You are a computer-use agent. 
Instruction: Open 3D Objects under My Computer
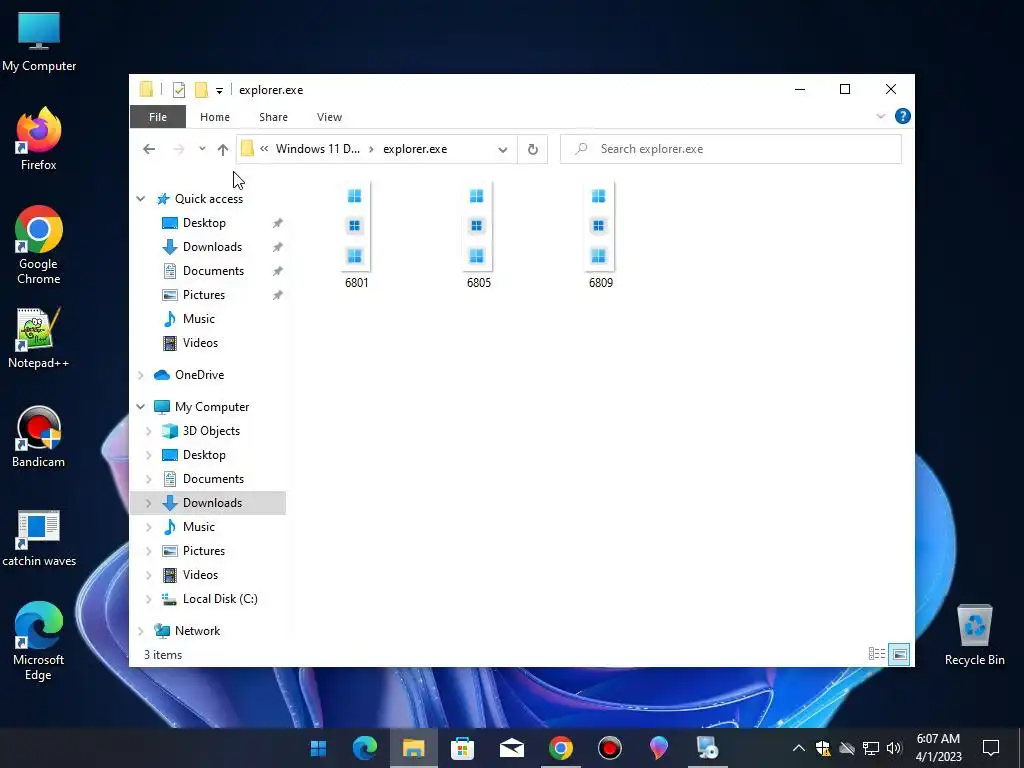211,431
